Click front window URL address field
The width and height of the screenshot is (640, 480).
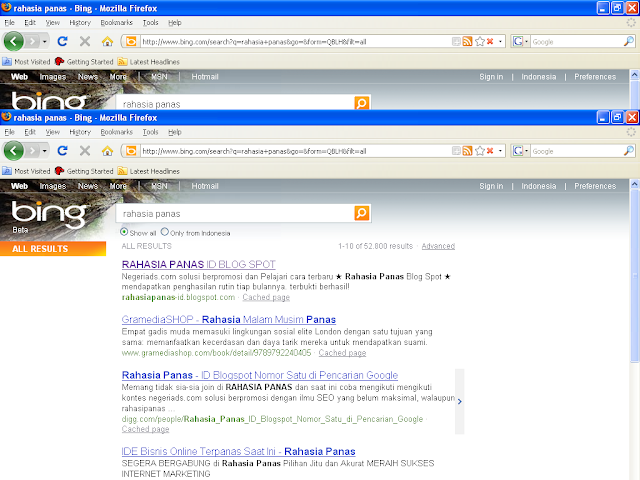(295, 151)
